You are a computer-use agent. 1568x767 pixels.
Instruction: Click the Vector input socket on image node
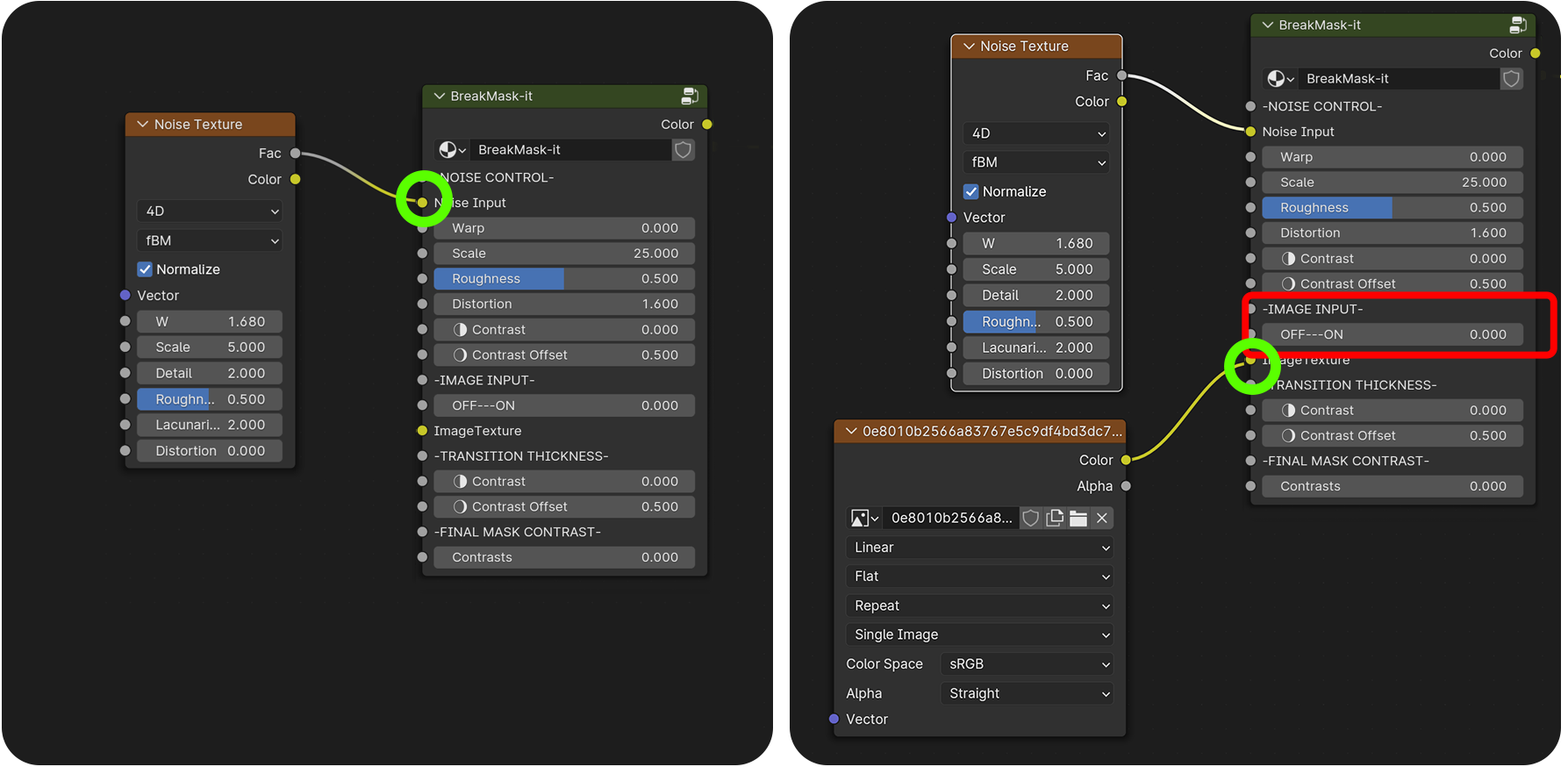tap(834, 719)
